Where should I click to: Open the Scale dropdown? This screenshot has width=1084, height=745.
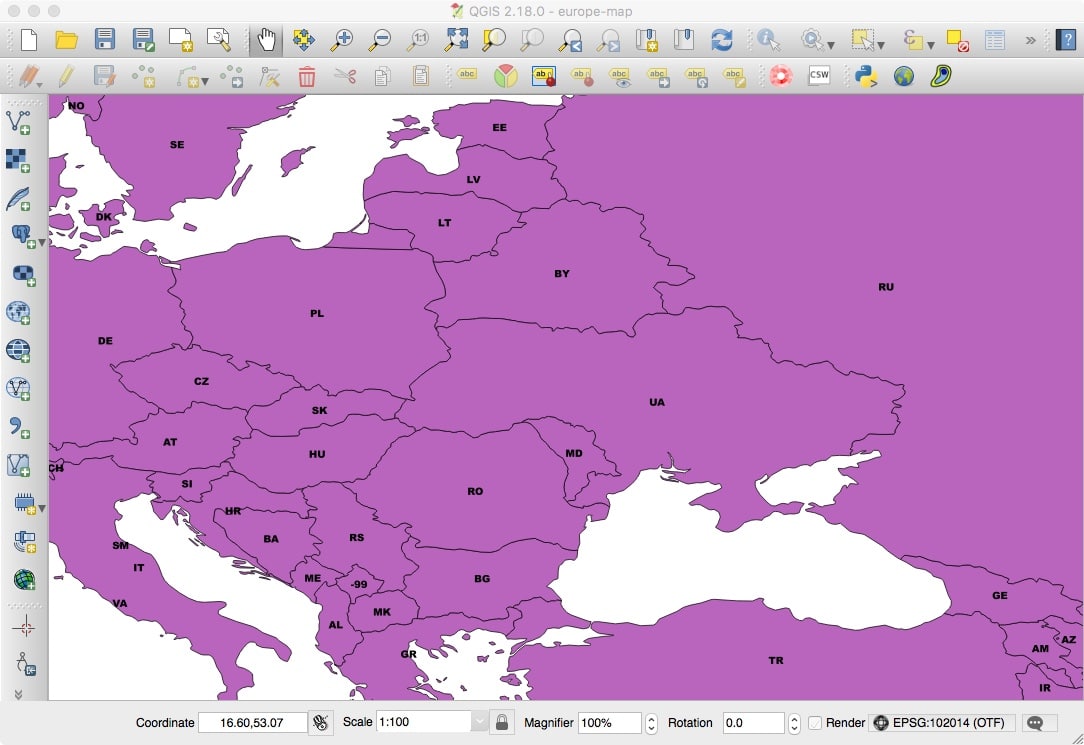coord(478,722)
